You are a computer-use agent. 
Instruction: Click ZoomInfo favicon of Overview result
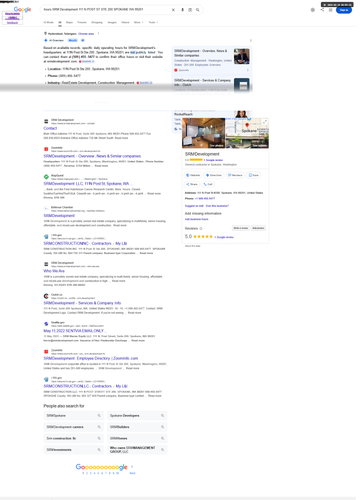coord(46,149)
